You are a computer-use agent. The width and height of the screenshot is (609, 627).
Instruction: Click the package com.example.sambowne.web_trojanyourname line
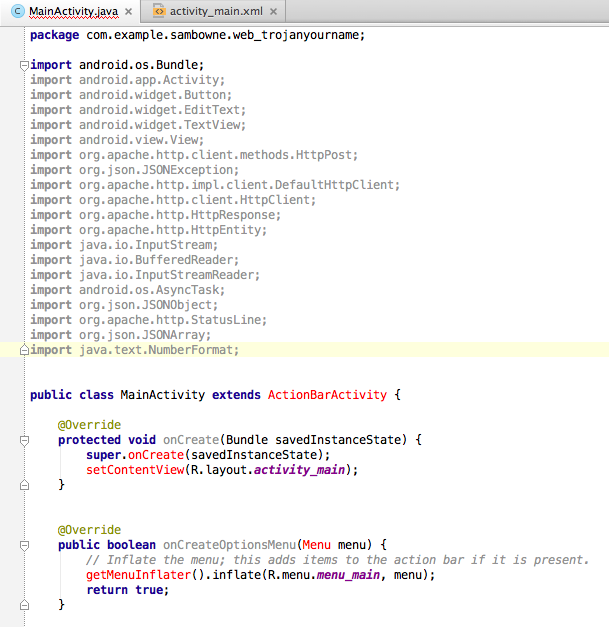(x=198, y=35)
